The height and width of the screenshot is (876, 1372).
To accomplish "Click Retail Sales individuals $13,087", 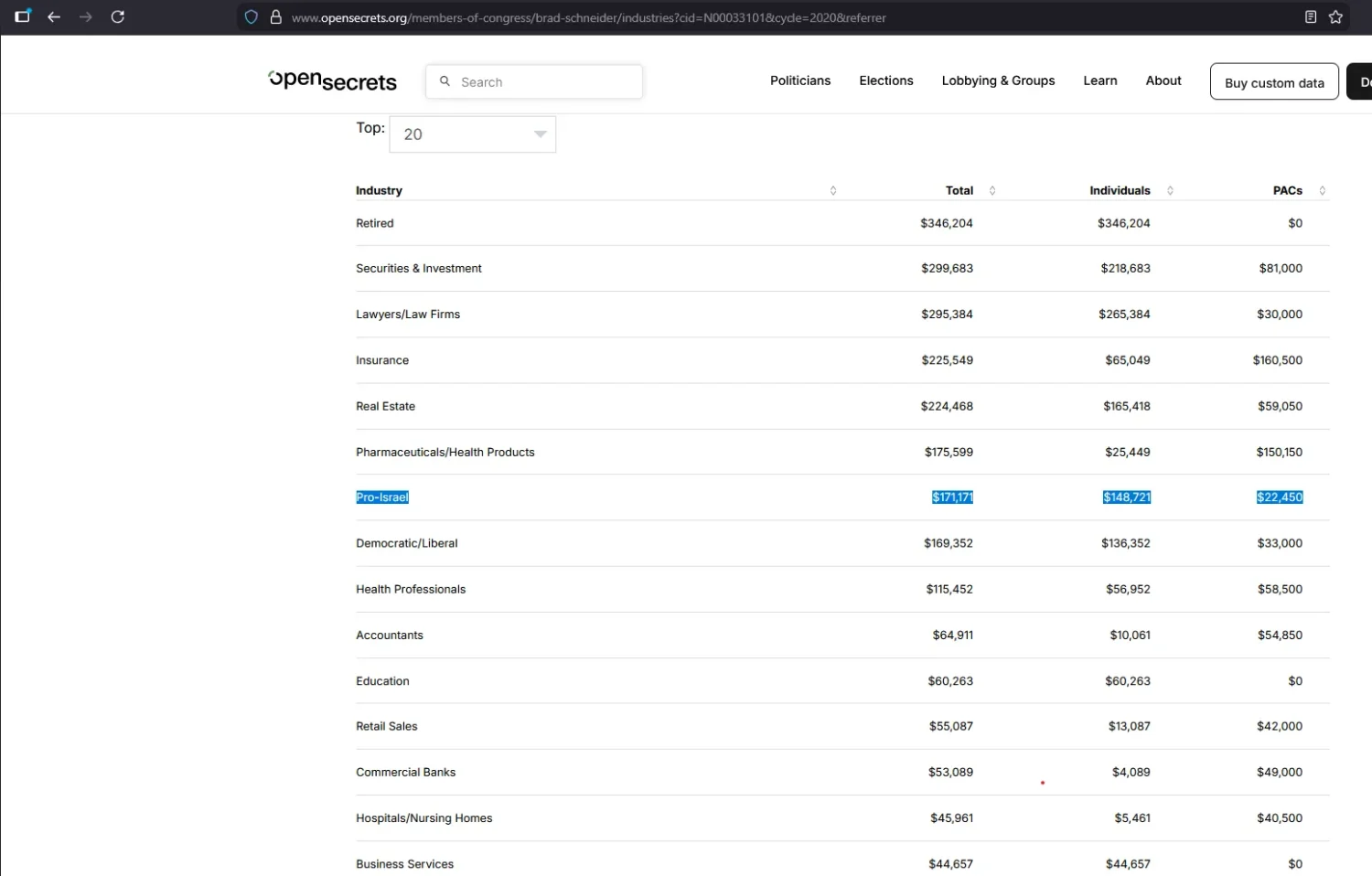I will (1130, 726).
